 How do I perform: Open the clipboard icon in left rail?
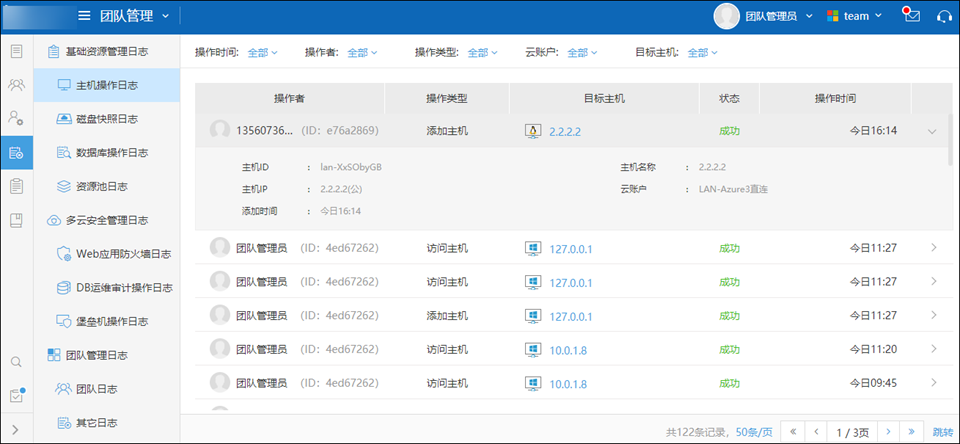click(17, 186)
